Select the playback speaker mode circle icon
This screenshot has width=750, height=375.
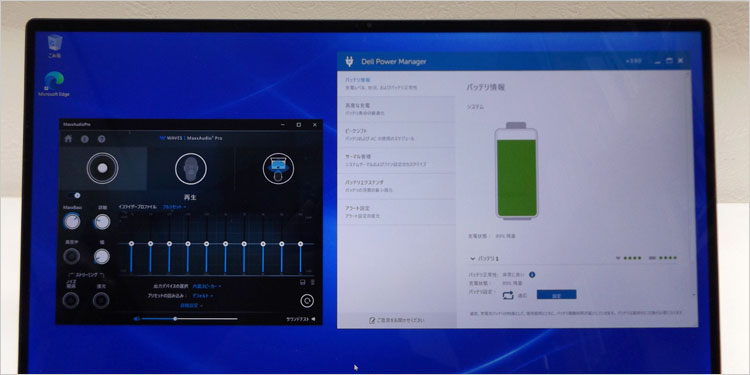(x=102, y=168)
